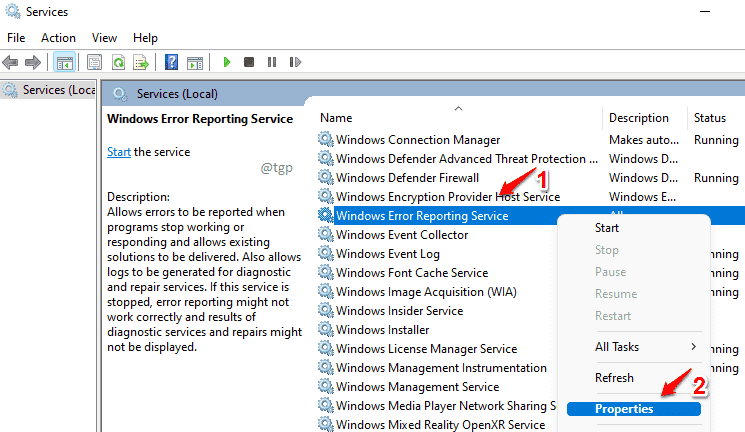
Task: Open the blue Help question mark icon
Action: coord(172,62)
